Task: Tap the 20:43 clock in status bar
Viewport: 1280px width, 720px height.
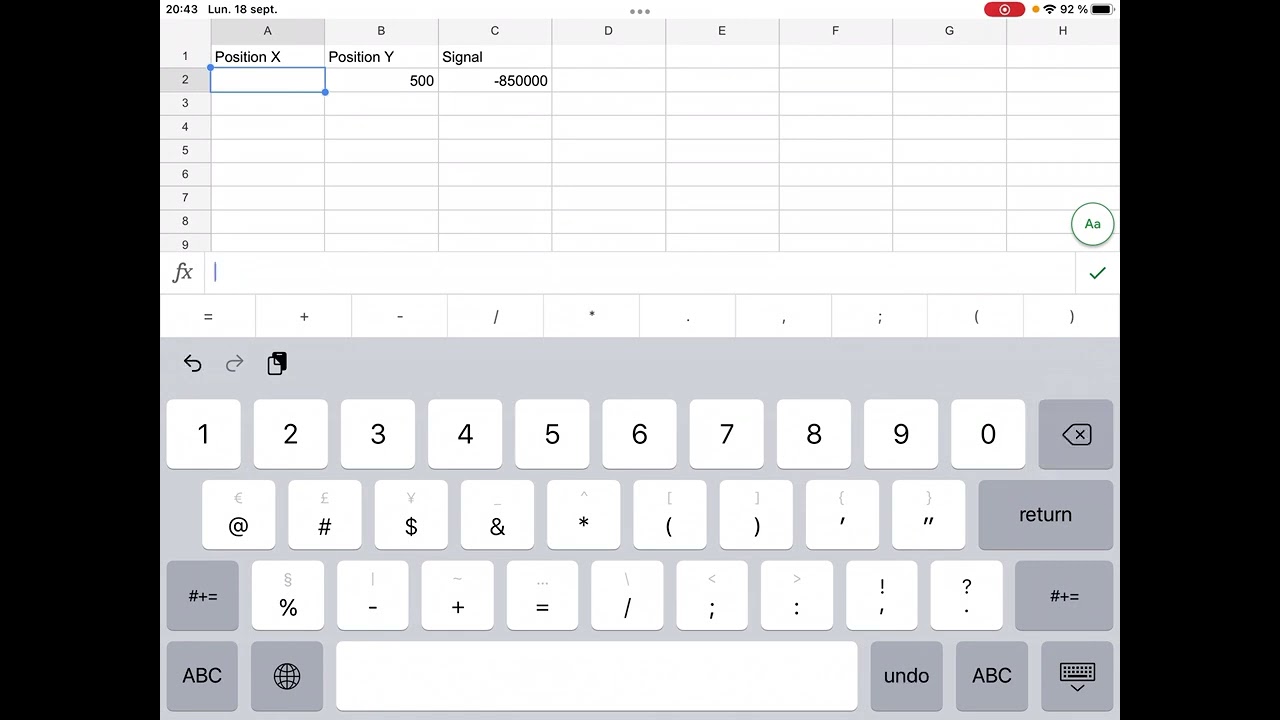Action: [181, 9]
